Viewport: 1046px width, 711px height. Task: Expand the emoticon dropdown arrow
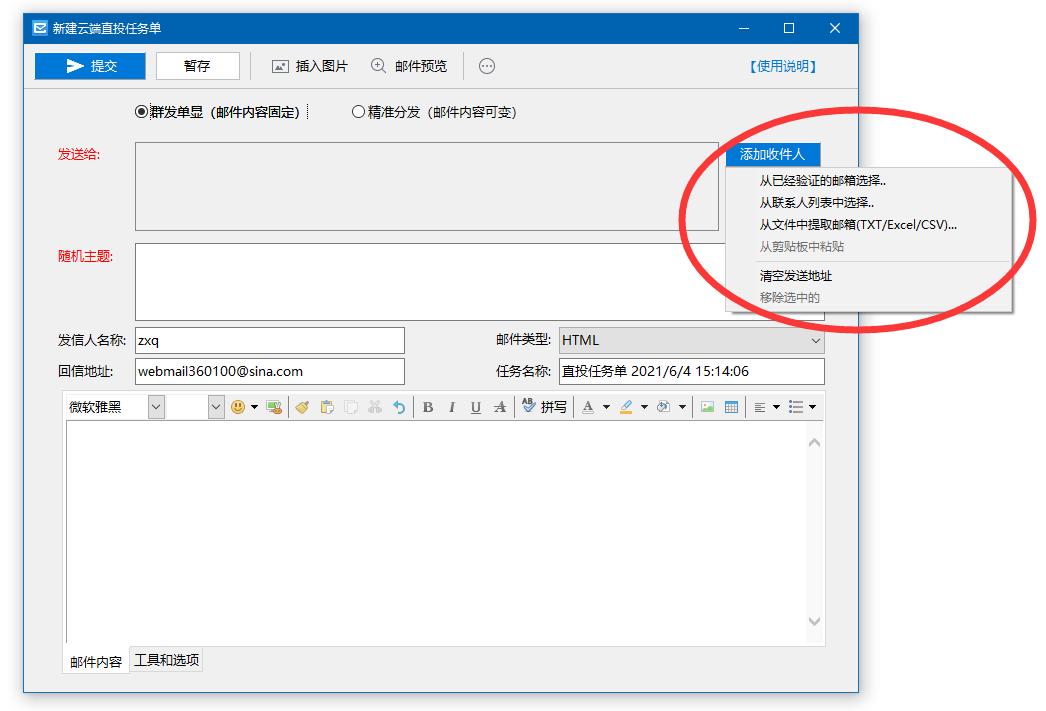click(254, 407)
